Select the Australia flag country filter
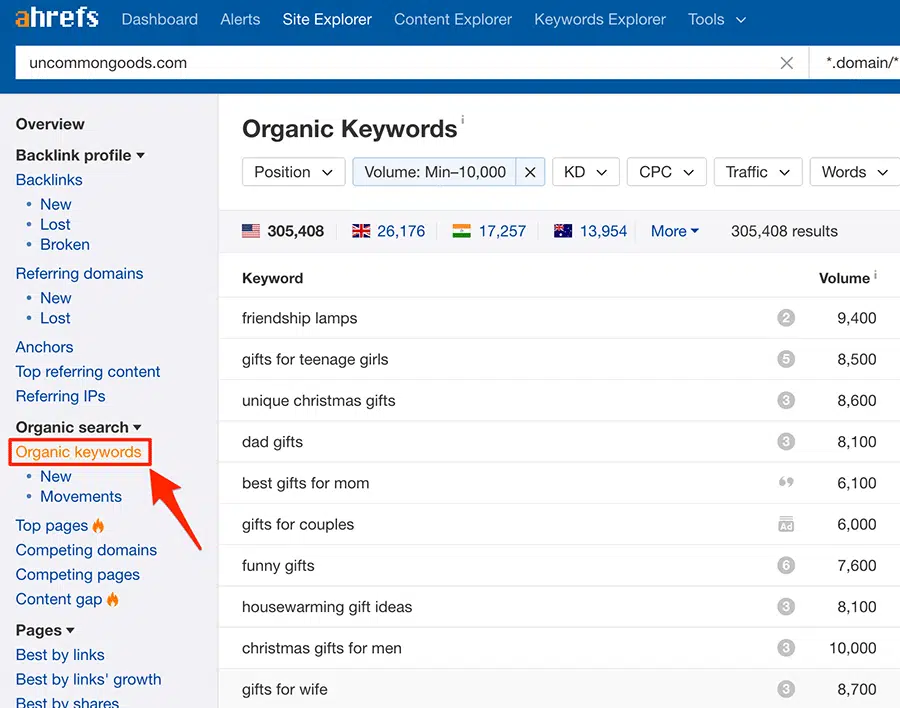 coord(565,231)
